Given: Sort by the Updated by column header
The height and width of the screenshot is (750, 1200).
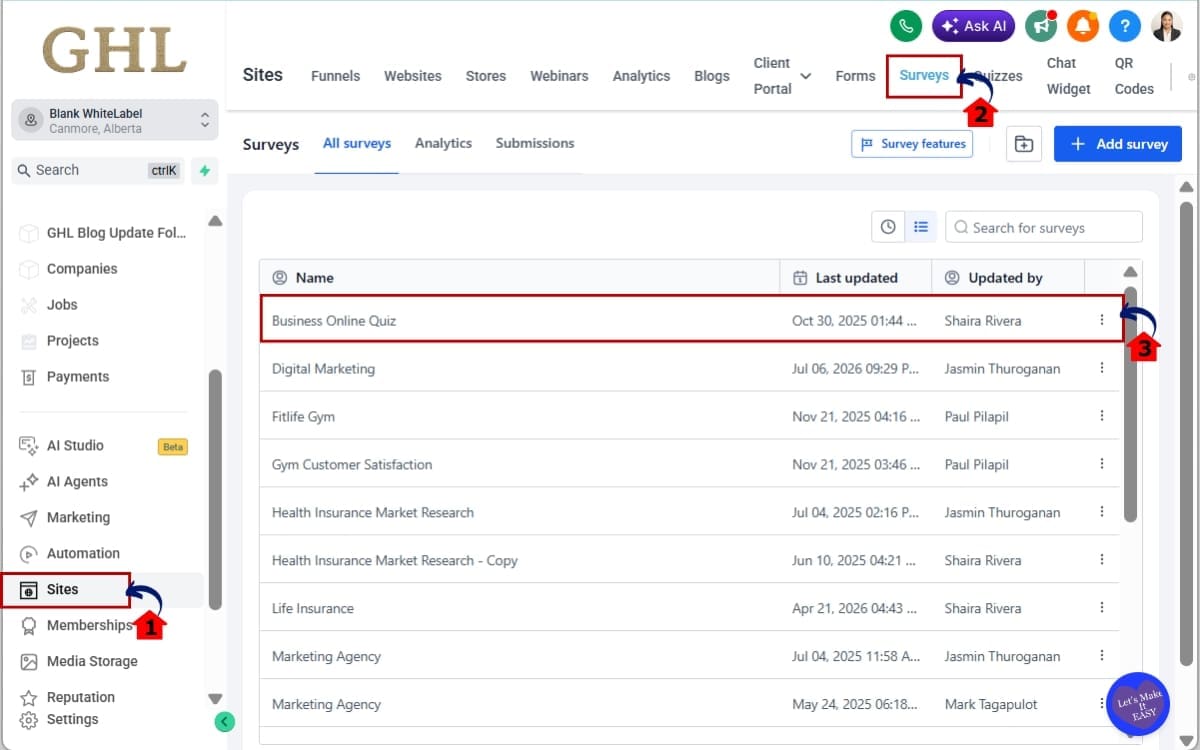Looking at the screenshot, I should [x=1008, y=278].
